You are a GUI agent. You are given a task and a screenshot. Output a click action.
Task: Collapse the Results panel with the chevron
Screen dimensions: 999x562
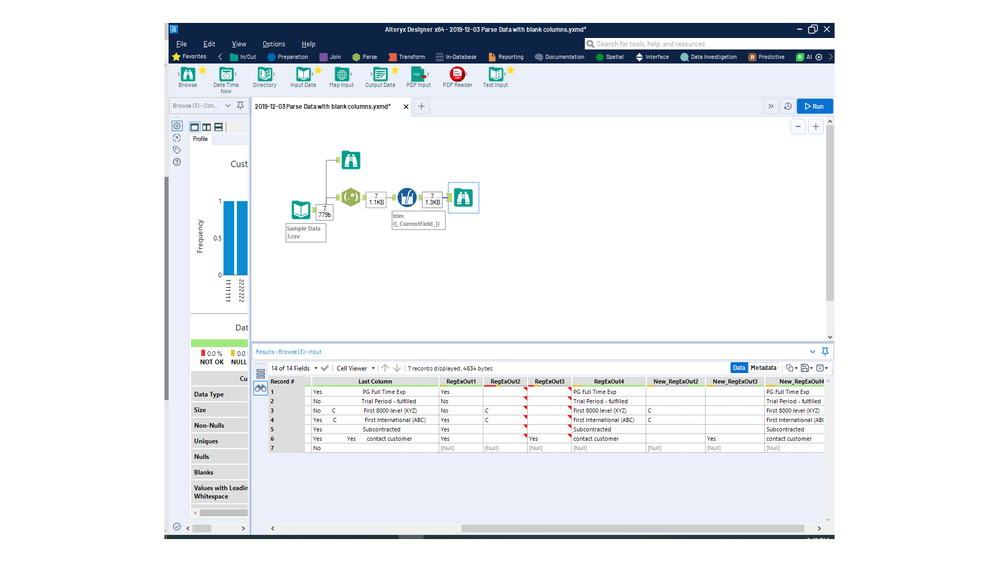pos(812,351)
